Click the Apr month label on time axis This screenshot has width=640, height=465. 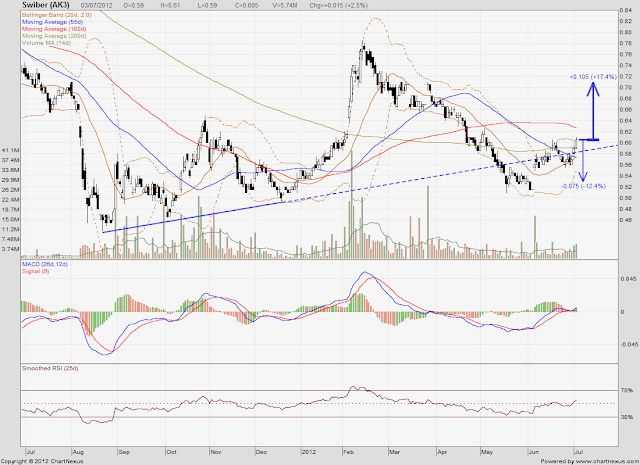pyautogui.click(x=442, y=452)
